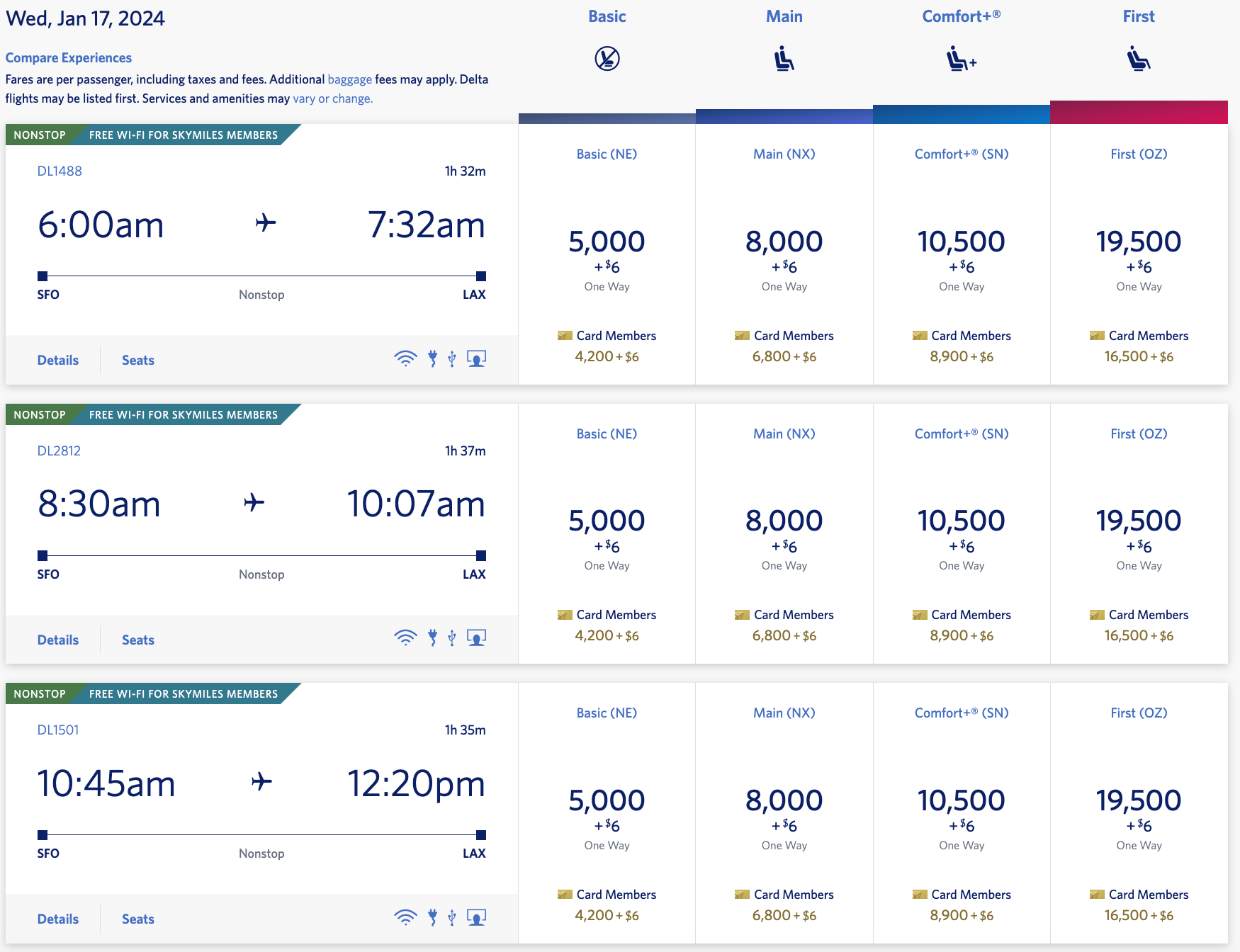The image size is (1240, 952).
Task: Click the seat icon under the Main header
Action: [784, 59]
